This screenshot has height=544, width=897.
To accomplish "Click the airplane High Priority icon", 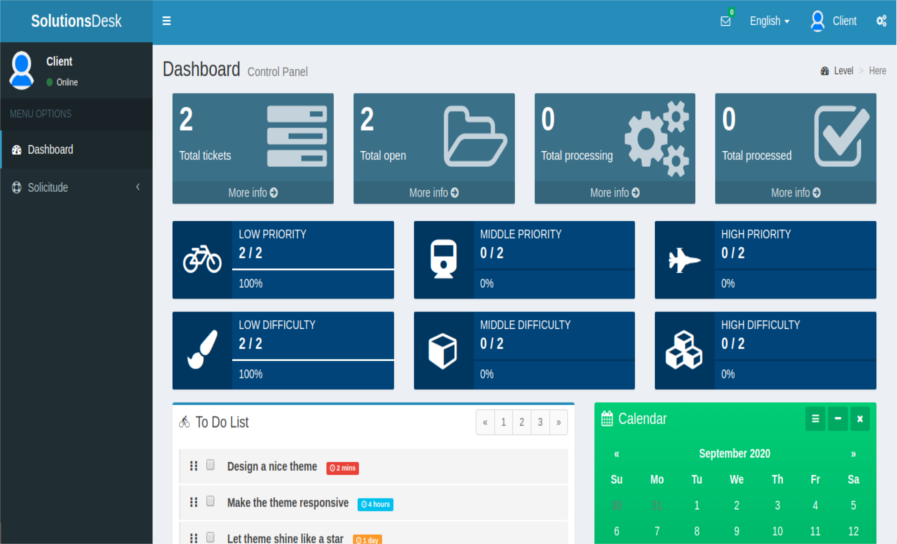I will click(x=685, y=260).
